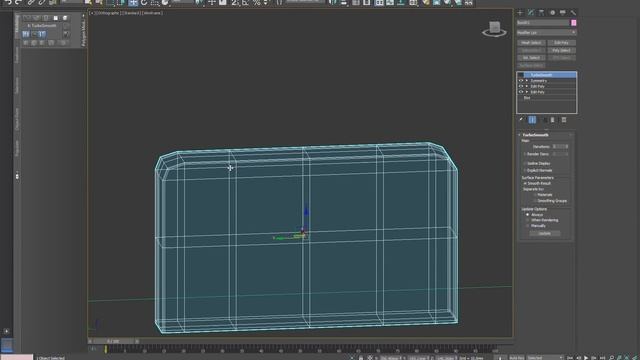The width and height of the screenshot is (640, 360).
Task: Enable Separate by Materials checkbox
Action: pos(535,195)
